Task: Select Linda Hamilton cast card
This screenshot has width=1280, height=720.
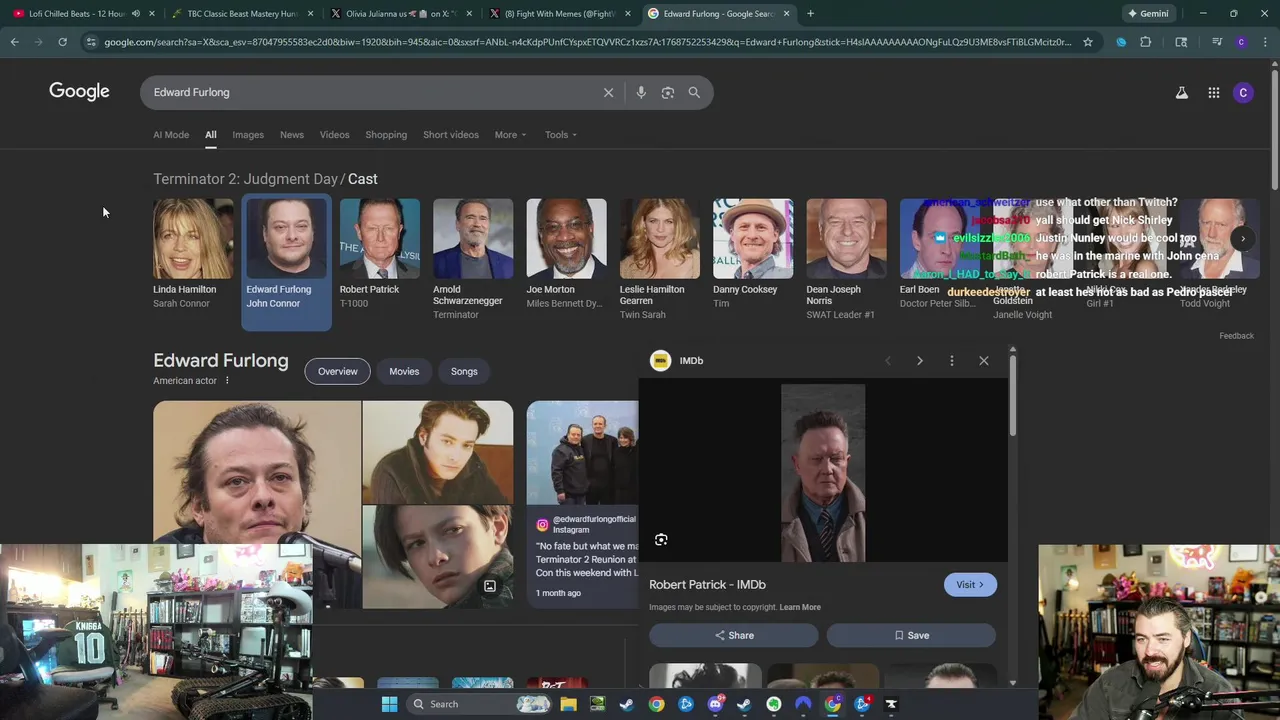Action: 192,254
